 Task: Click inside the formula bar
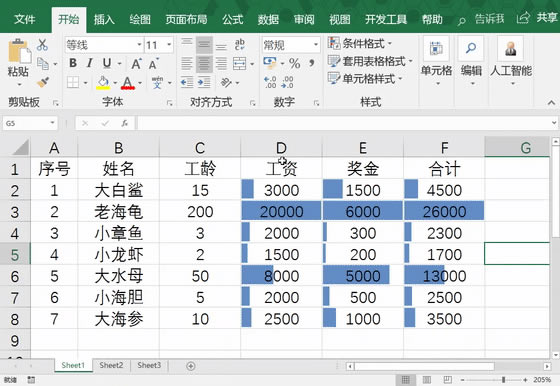click(343, 123)
